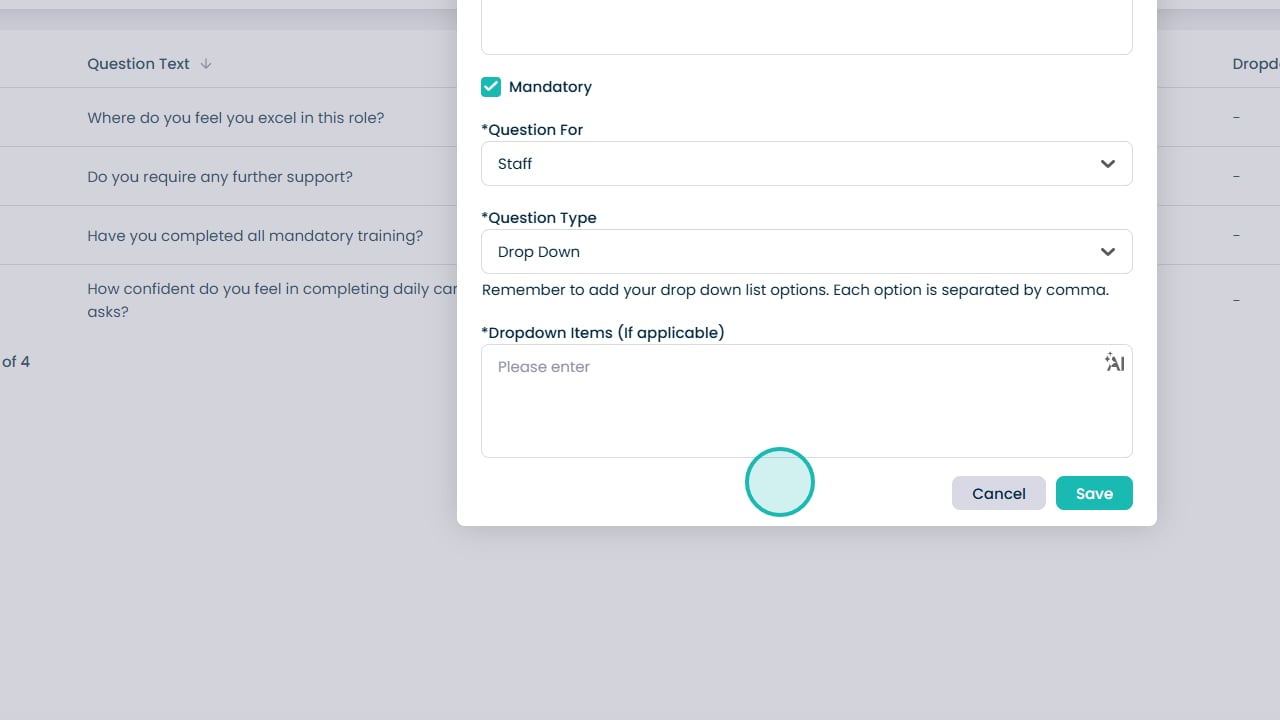Select the 'Where do you feel you excel' row
The width and height of the screenshot is (1280, 720).
tap(235, 118)
